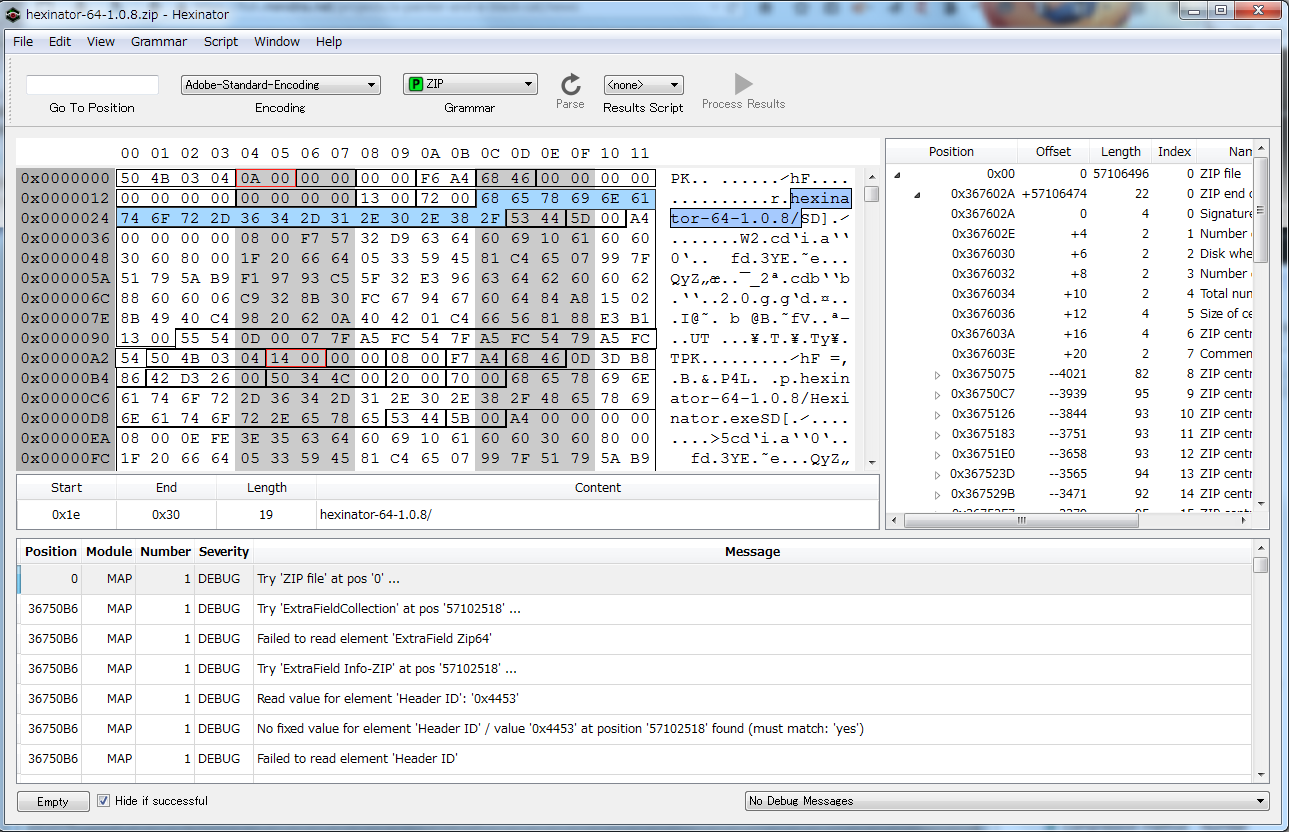Expand the tree node at 0x3675075
This screenshot has height=832, width=1289.
(x=937, y=374)
